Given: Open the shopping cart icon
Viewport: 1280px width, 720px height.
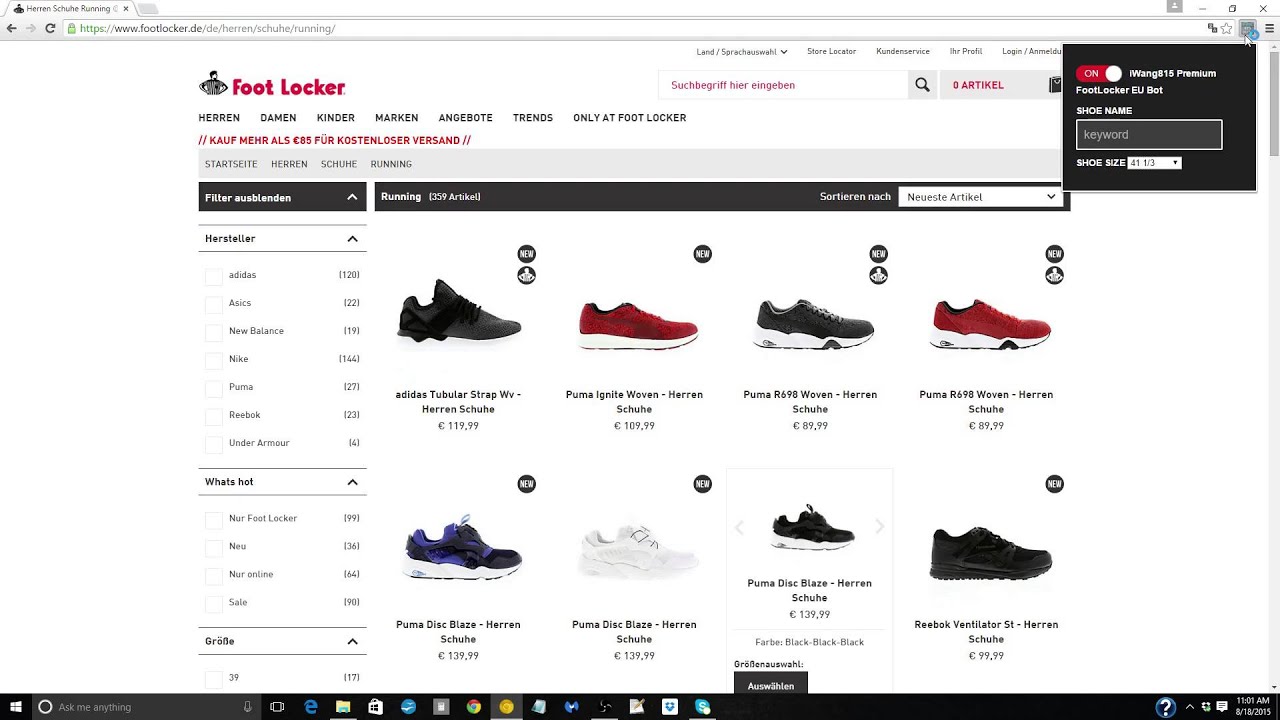Looking at the screenshot, I should click(x=1054, y=85).
